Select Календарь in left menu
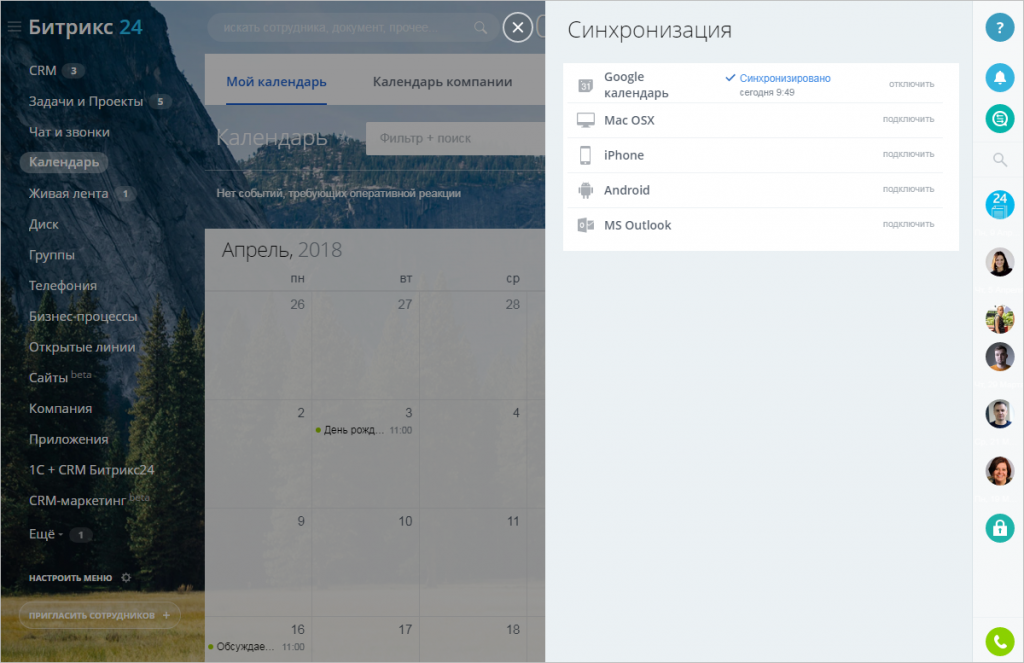 pos(64,162)
